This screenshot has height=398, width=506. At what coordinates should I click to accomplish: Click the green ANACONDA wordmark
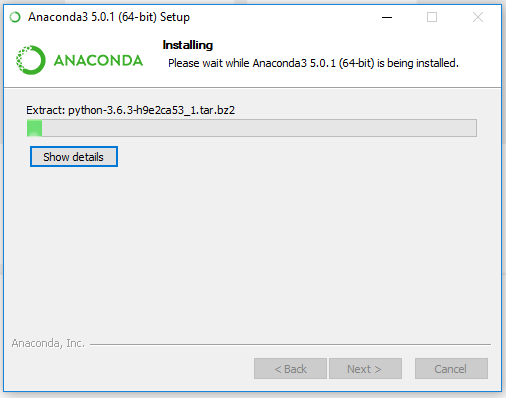98,61
